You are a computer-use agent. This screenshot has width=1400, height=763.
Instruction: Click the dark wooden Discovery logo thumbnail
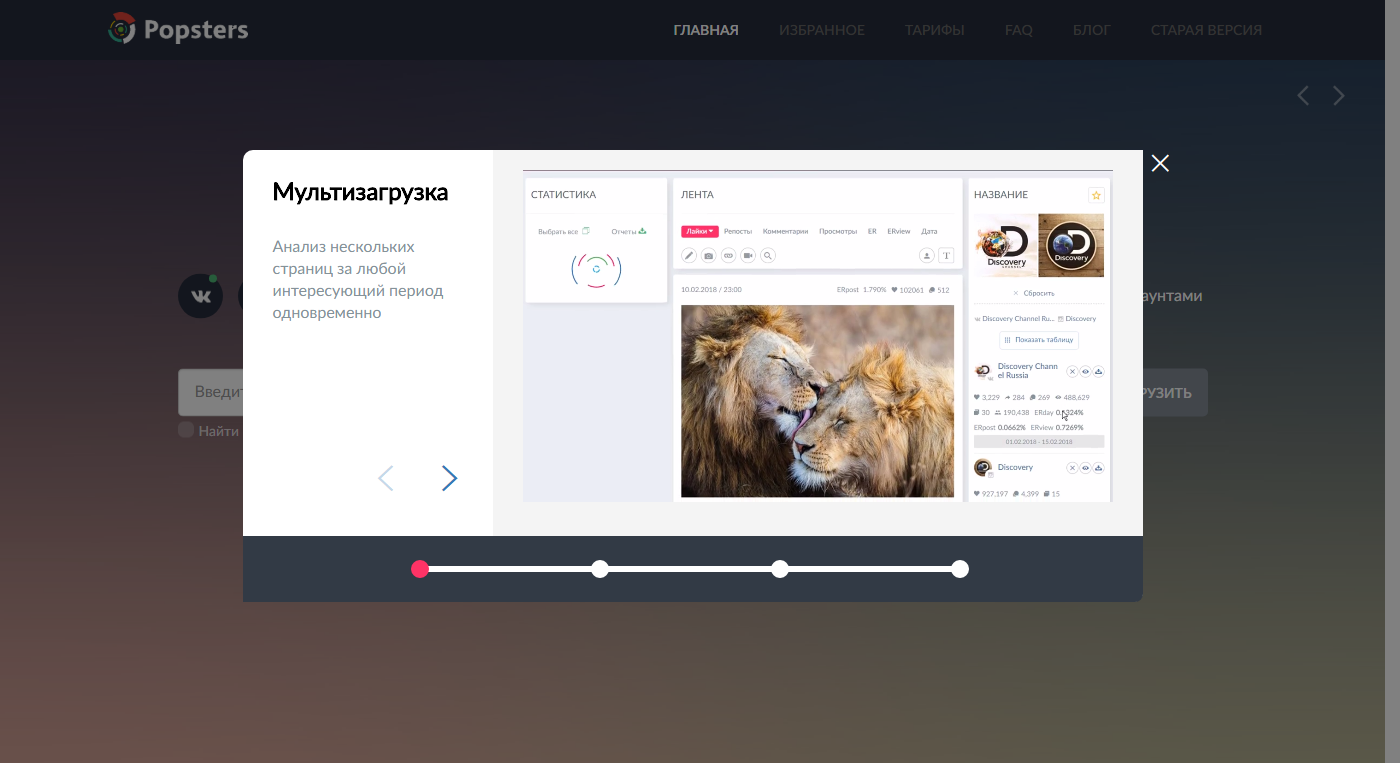pyautogui.click(x=1071, y=245)
